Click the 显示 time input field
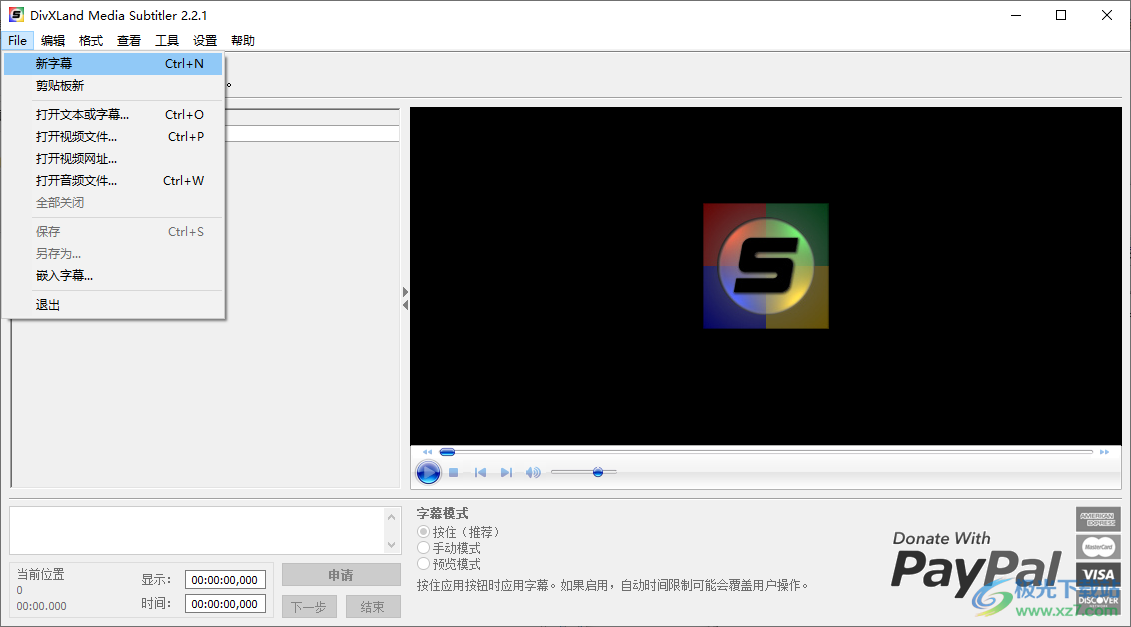Image resolution: width=1131 pixels, height=627 pixels. (x=225, y=580)
